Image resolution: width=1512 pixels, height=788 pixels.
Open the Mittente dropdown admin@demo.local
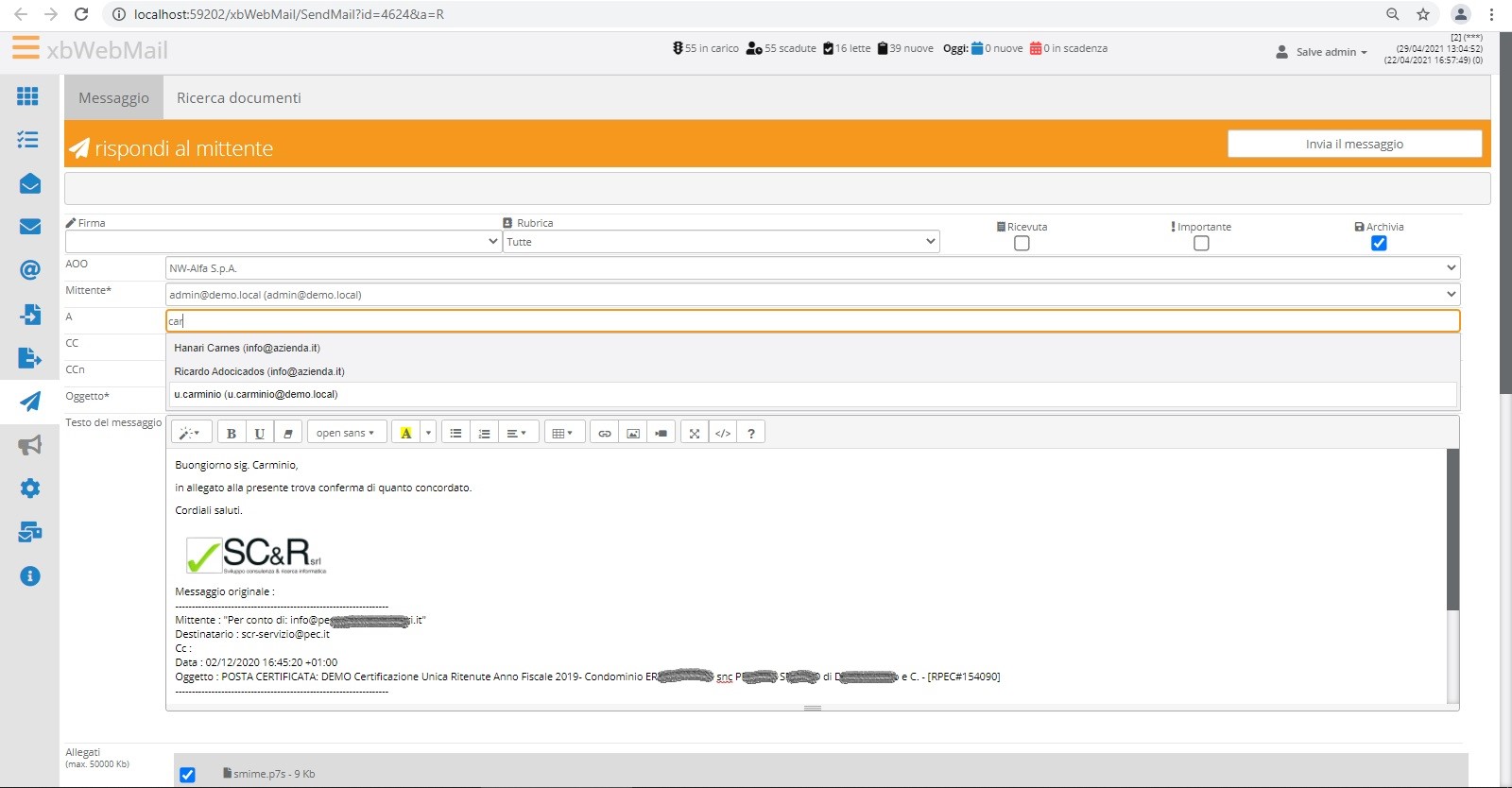(813, 295)
